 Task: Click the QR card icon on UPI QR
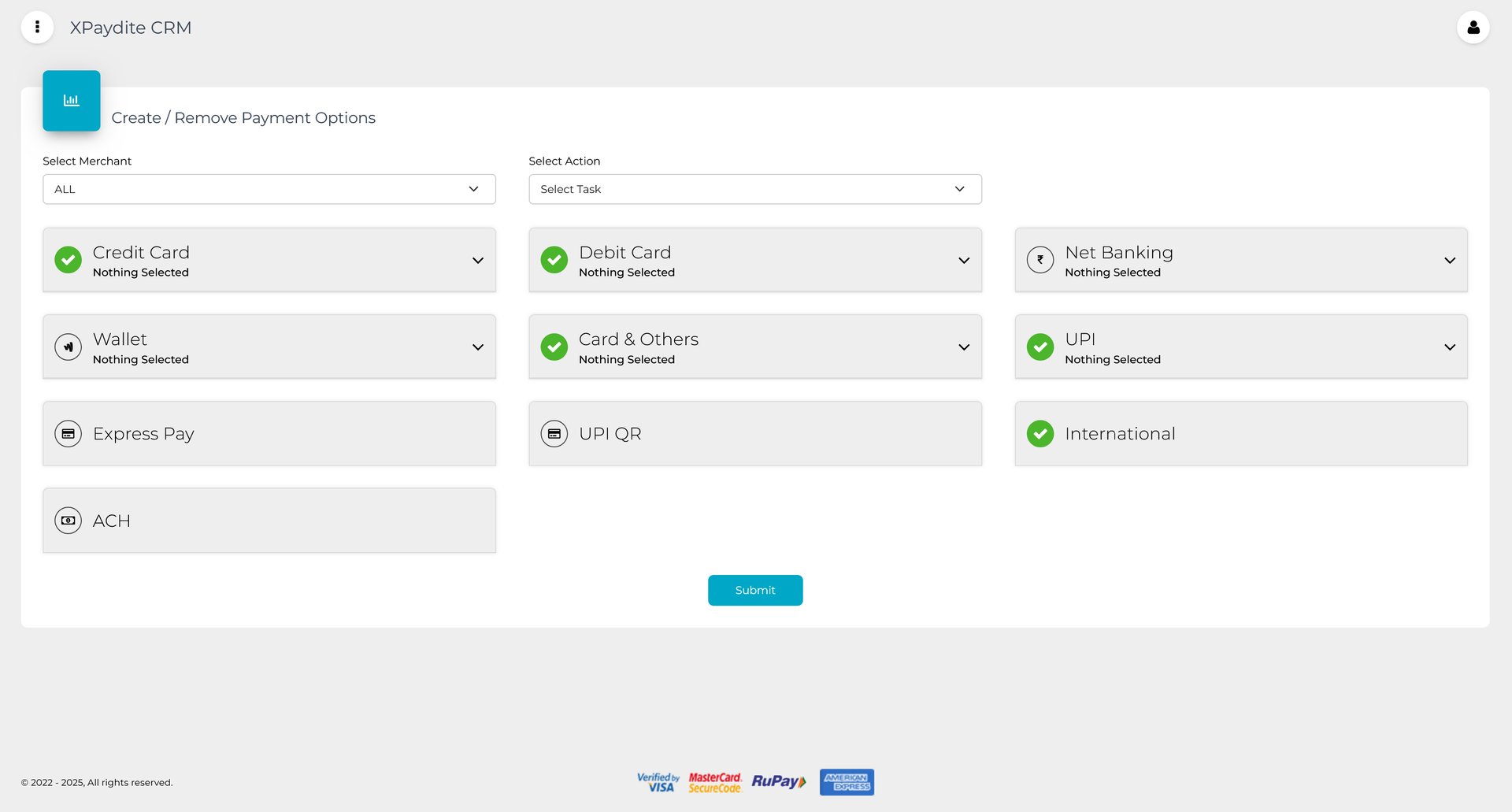(554, 433)
